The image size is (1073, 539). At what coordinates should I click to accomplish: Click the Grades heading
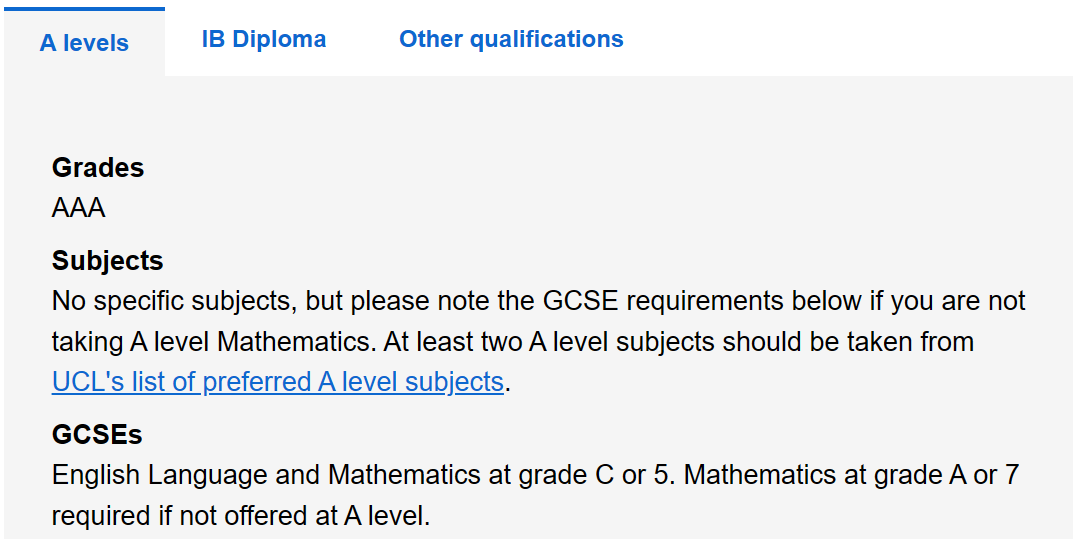[x=98, y=168]
